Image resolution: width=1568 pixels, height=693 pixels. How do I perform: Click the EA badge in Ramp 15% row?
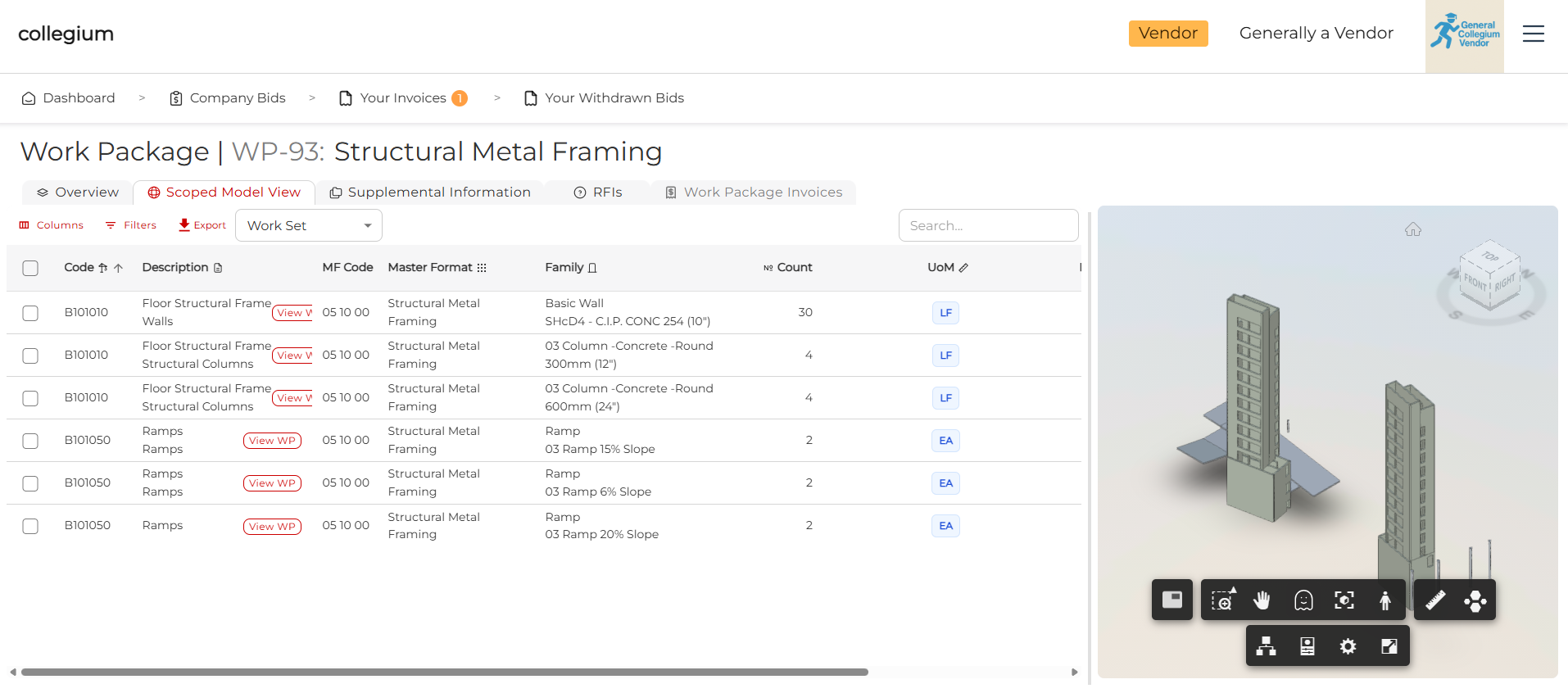[945, 441]
